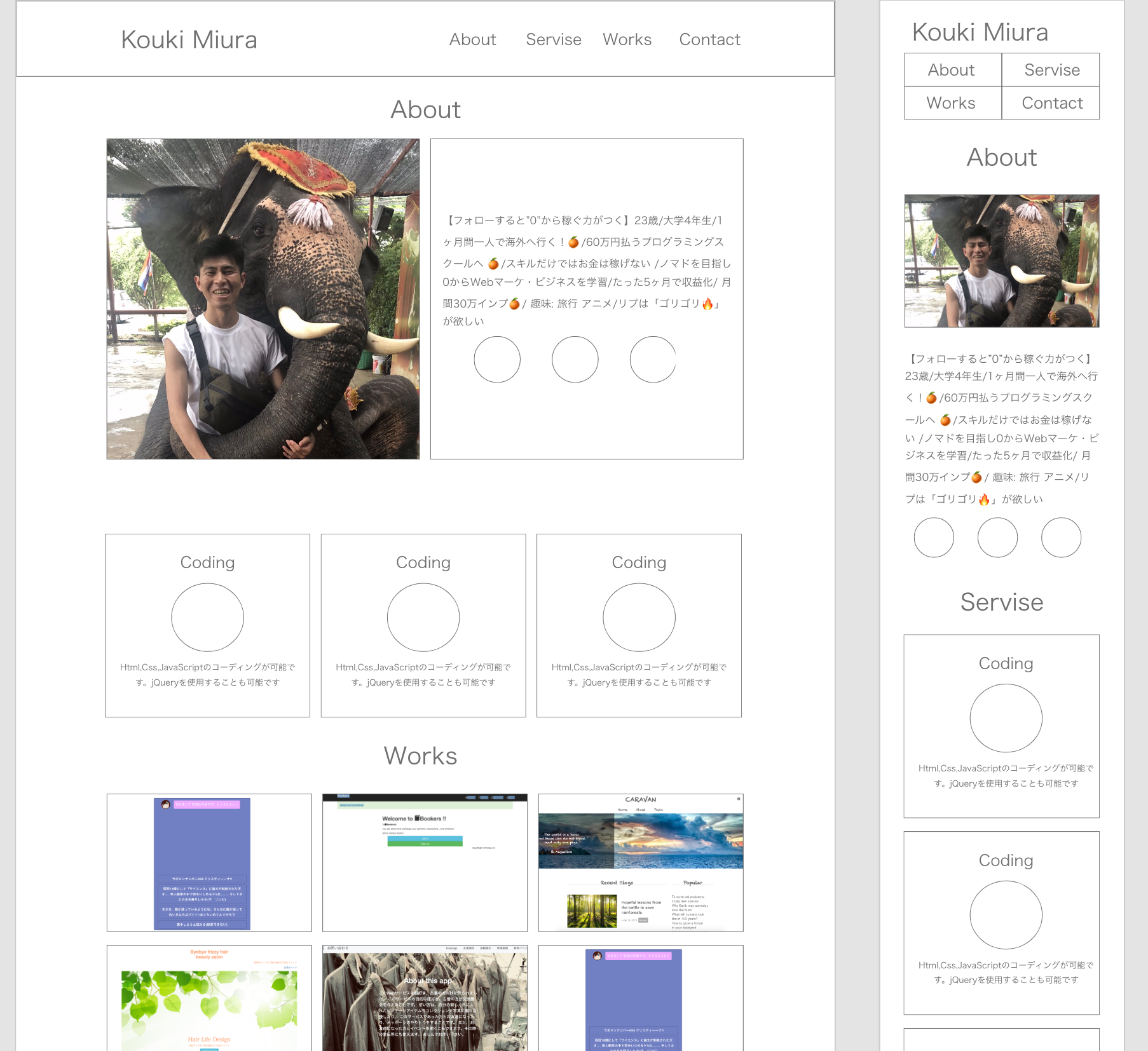The height and width of the screenshot is (1051, 1148).
Task: Open About in the desktop header navigation
Action: (x=472, y=39)
